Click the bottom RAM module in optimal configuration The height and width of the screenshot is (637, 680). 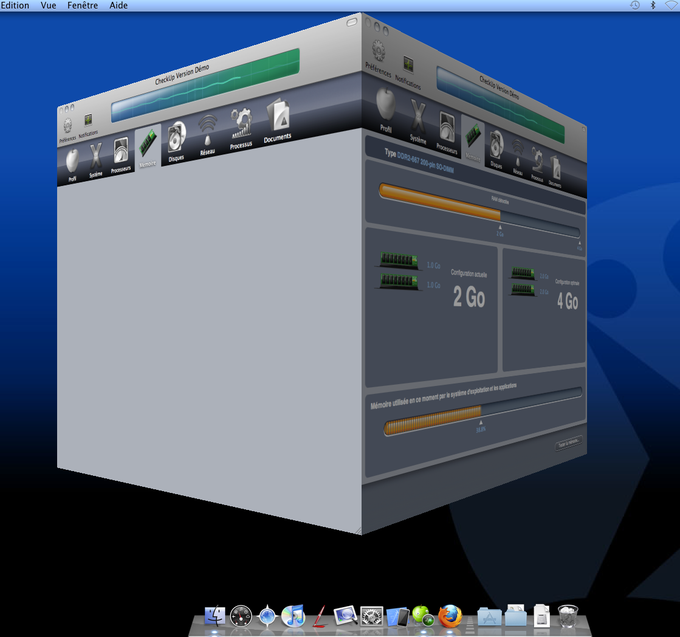(x=523, y=289)
